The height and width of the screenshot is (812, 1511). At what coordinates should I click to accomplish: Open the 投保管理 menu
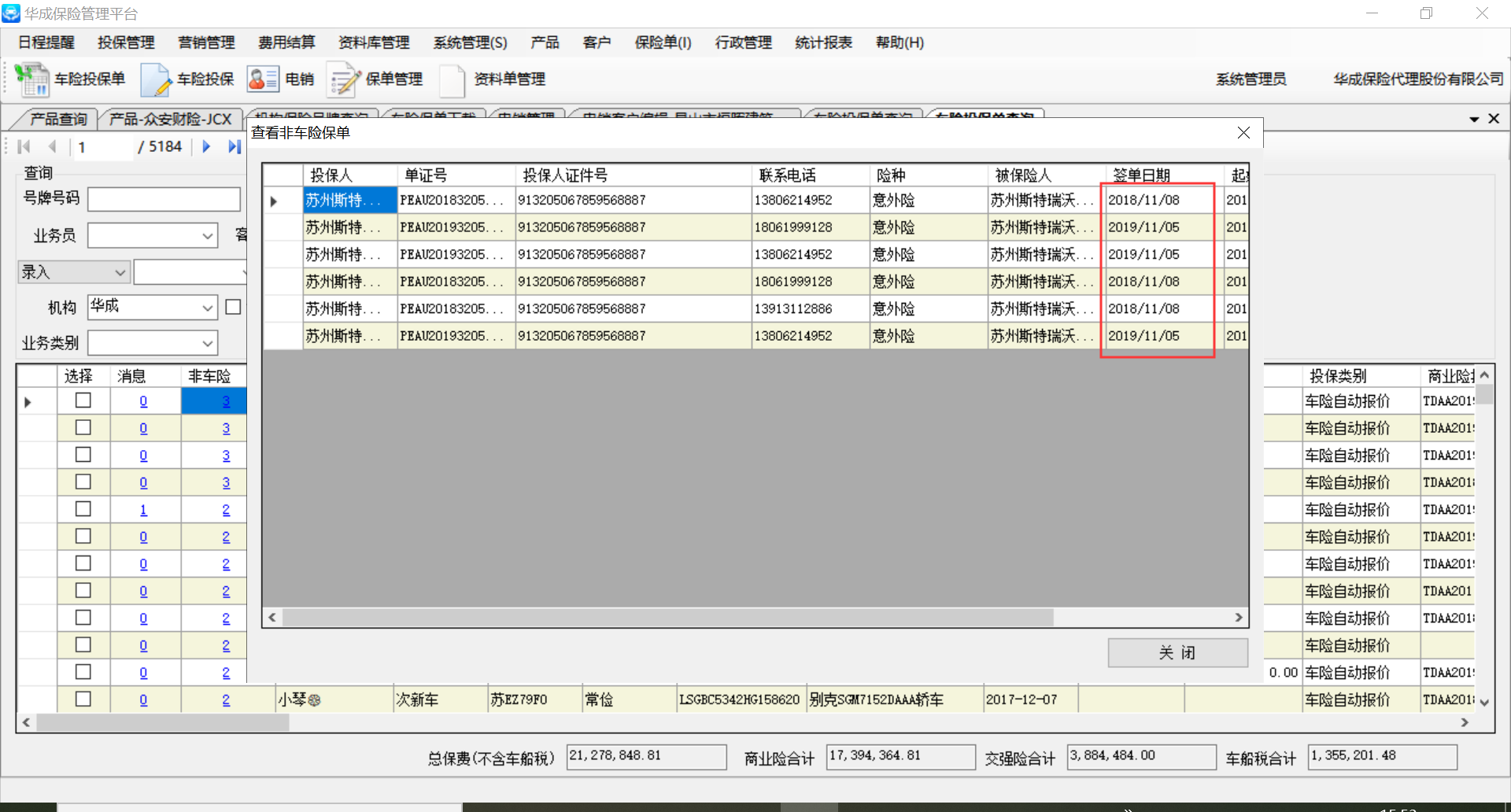coord(126,42)
